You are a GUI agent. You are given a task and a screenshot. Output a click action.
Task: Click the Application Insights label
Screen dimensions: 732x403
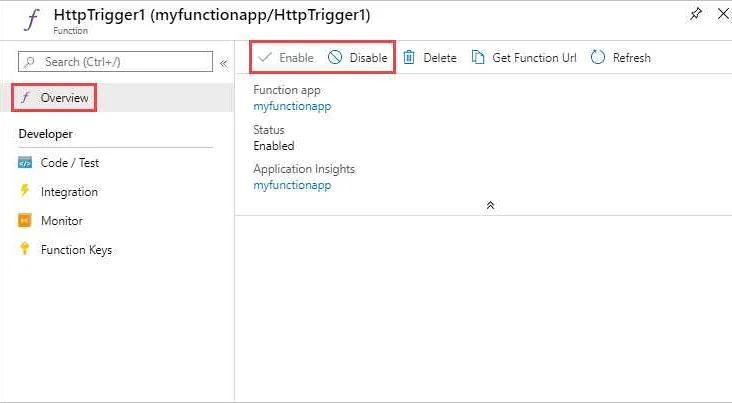(304, 169)
